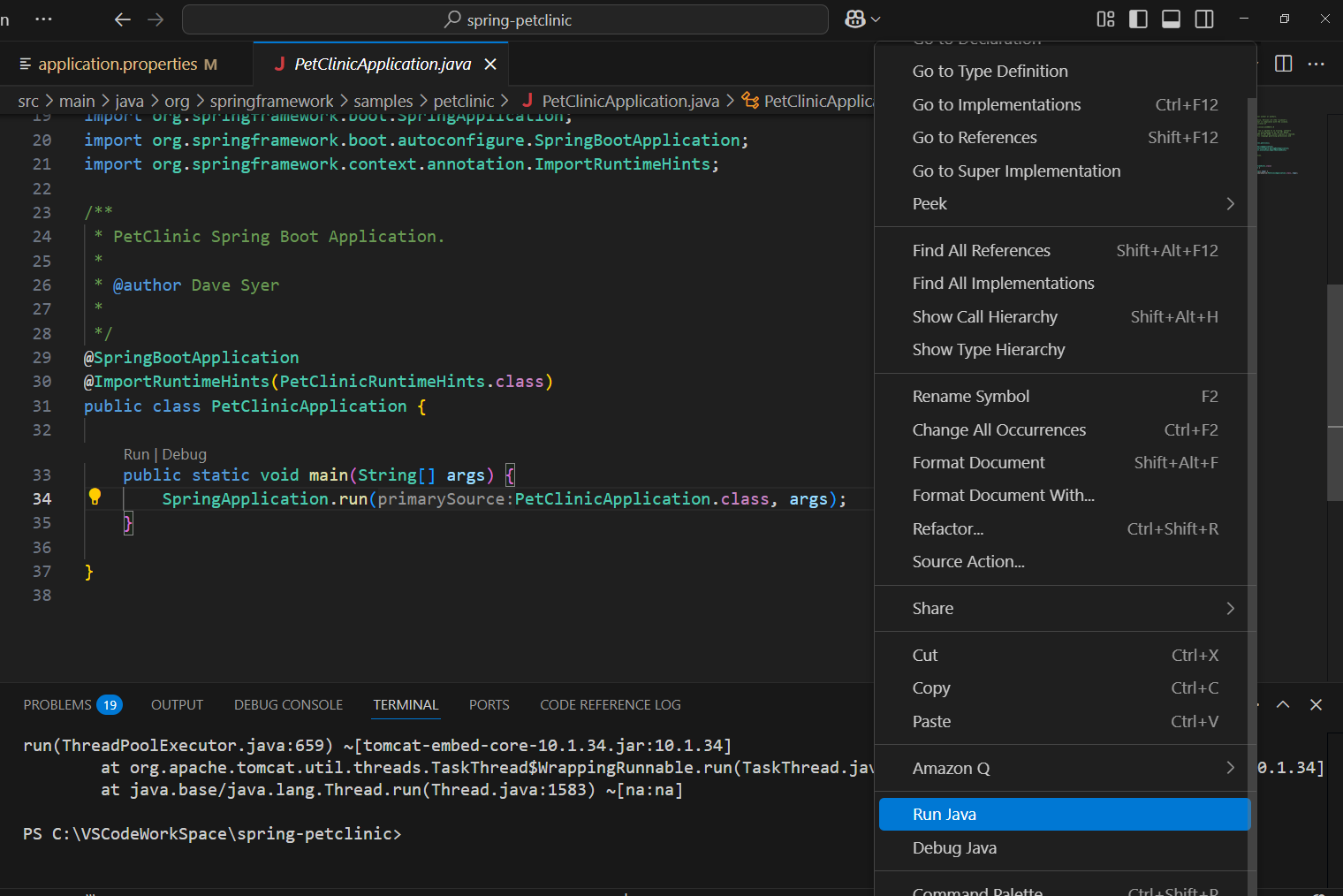Close the terminal panel

(x=1316, y=704)
